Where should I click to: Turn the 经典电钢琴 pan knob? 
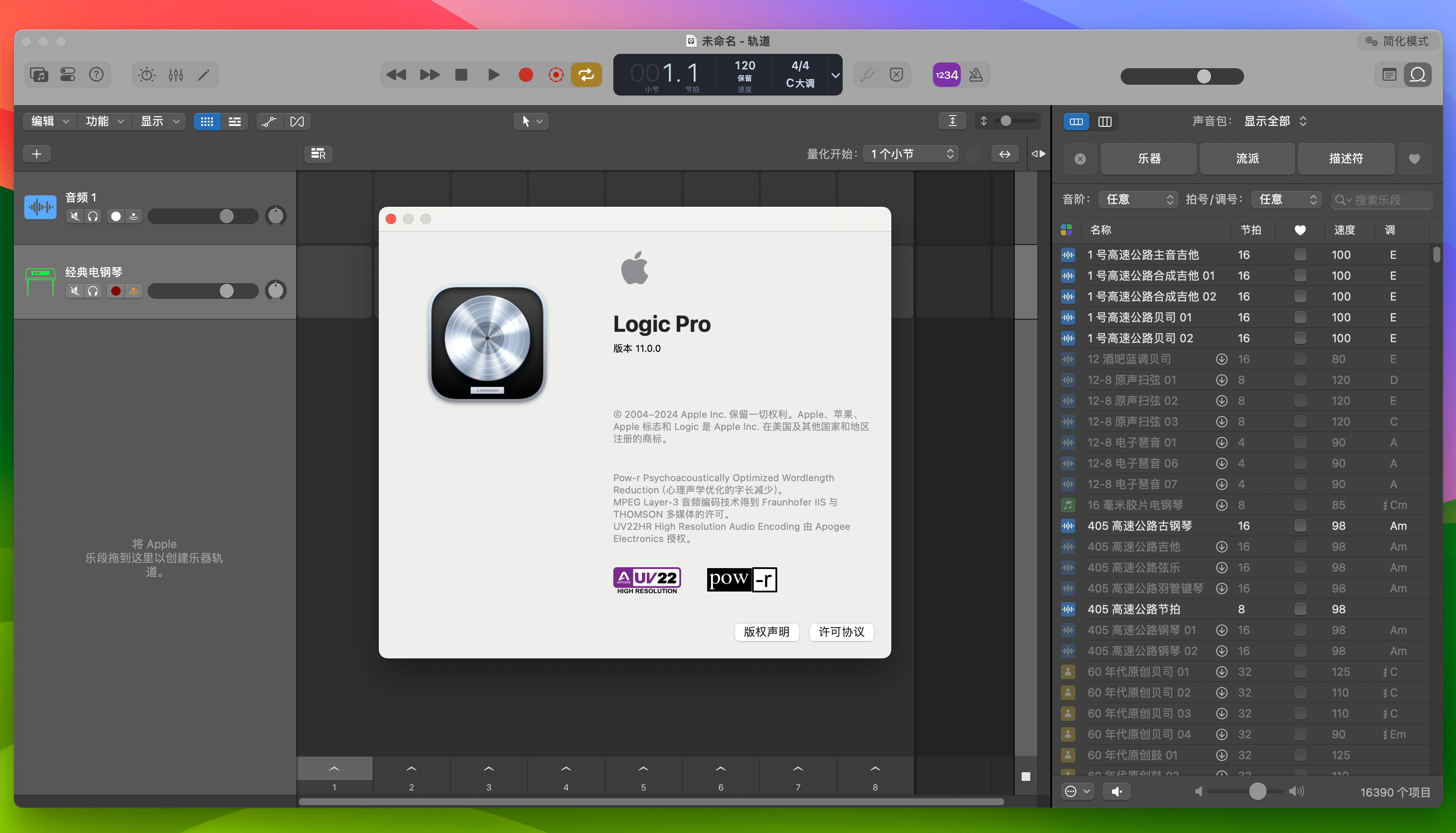coord(275,291)
